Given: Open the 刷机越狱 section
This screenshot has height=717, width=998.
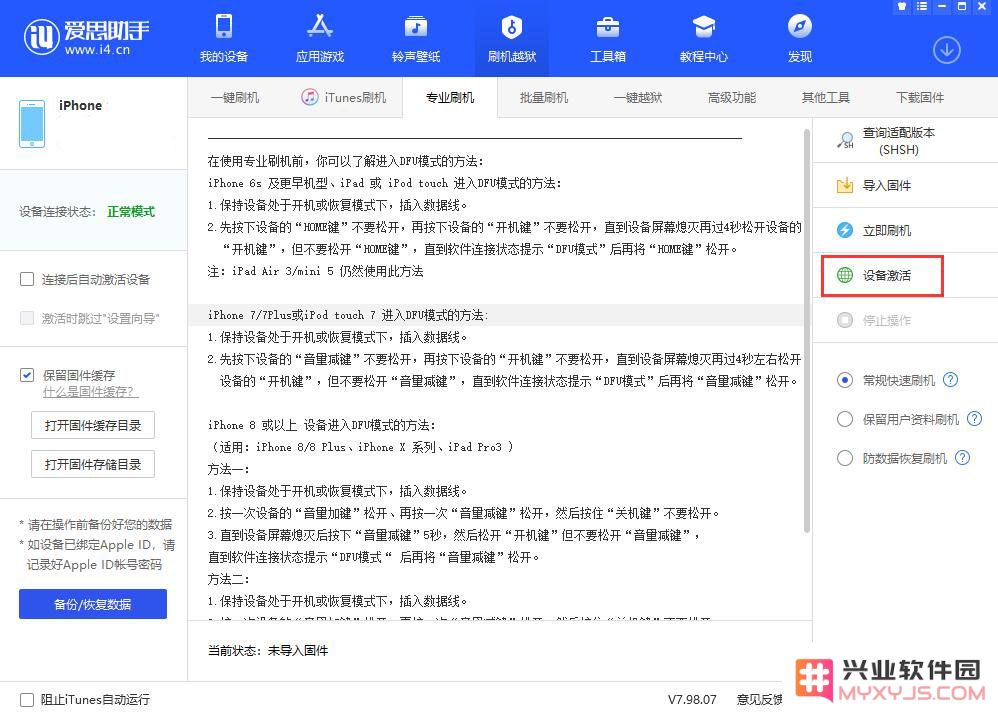Looking at the screenshot, I should pos(512,39).
